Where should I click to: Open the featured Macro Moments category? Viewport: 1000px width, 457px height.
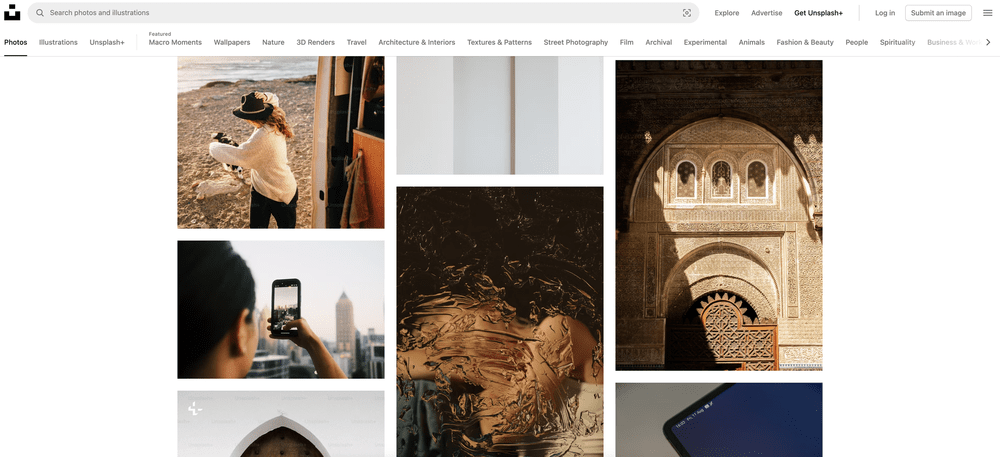[175, 43]
